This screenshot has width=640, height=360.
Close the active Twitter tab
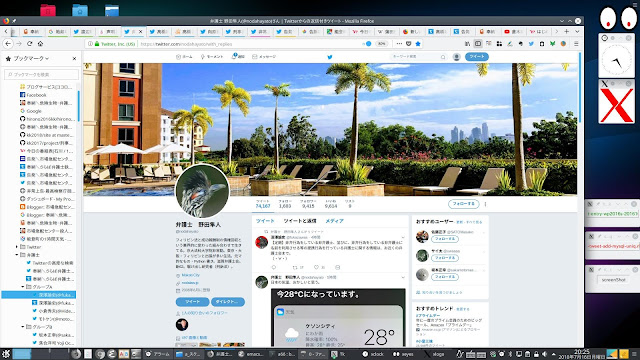(141, 31)
